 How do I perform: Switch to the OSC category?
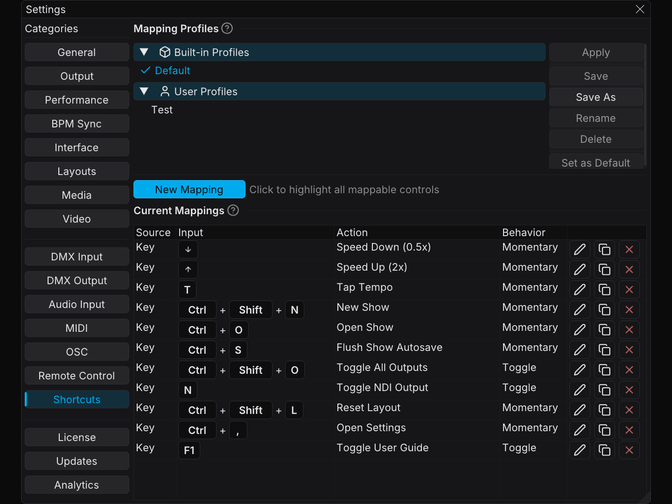(x=77, y=352)
